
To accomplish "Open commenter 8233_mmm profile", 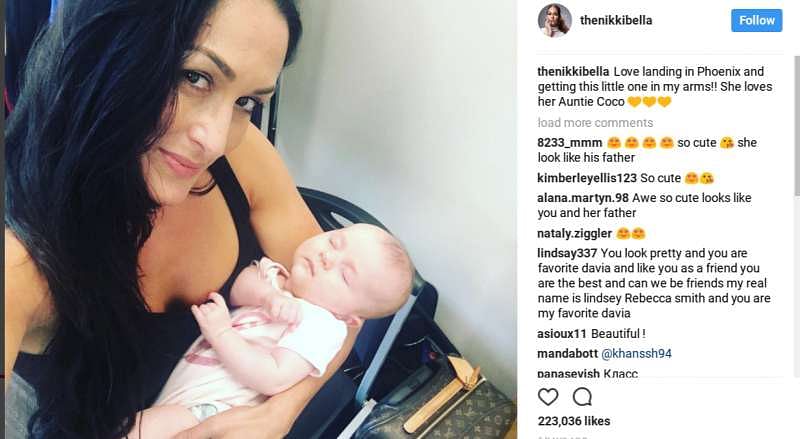I will pyautogui.click(x=570, y=143).
